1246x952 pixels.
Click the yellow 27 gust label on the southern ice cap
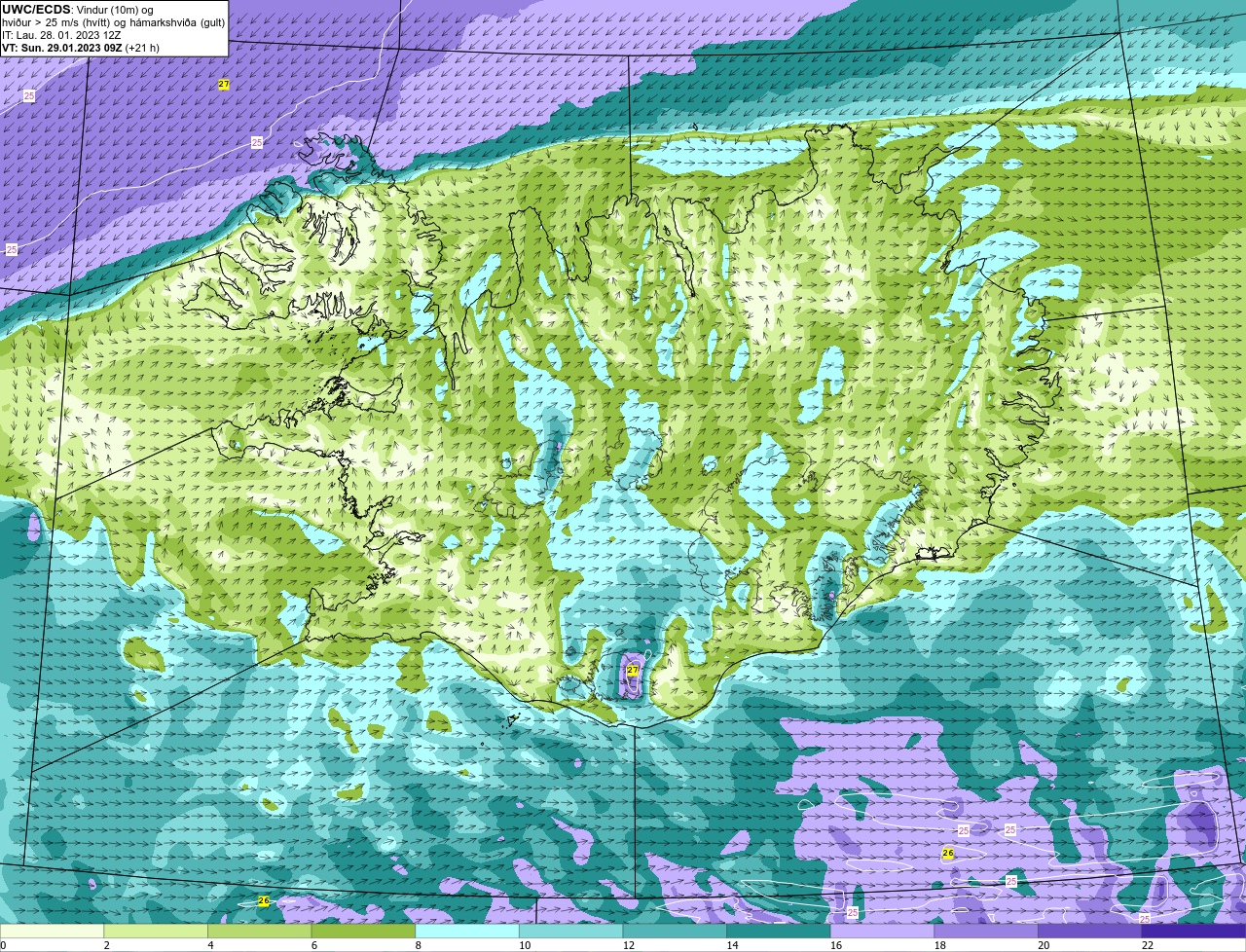633,671
